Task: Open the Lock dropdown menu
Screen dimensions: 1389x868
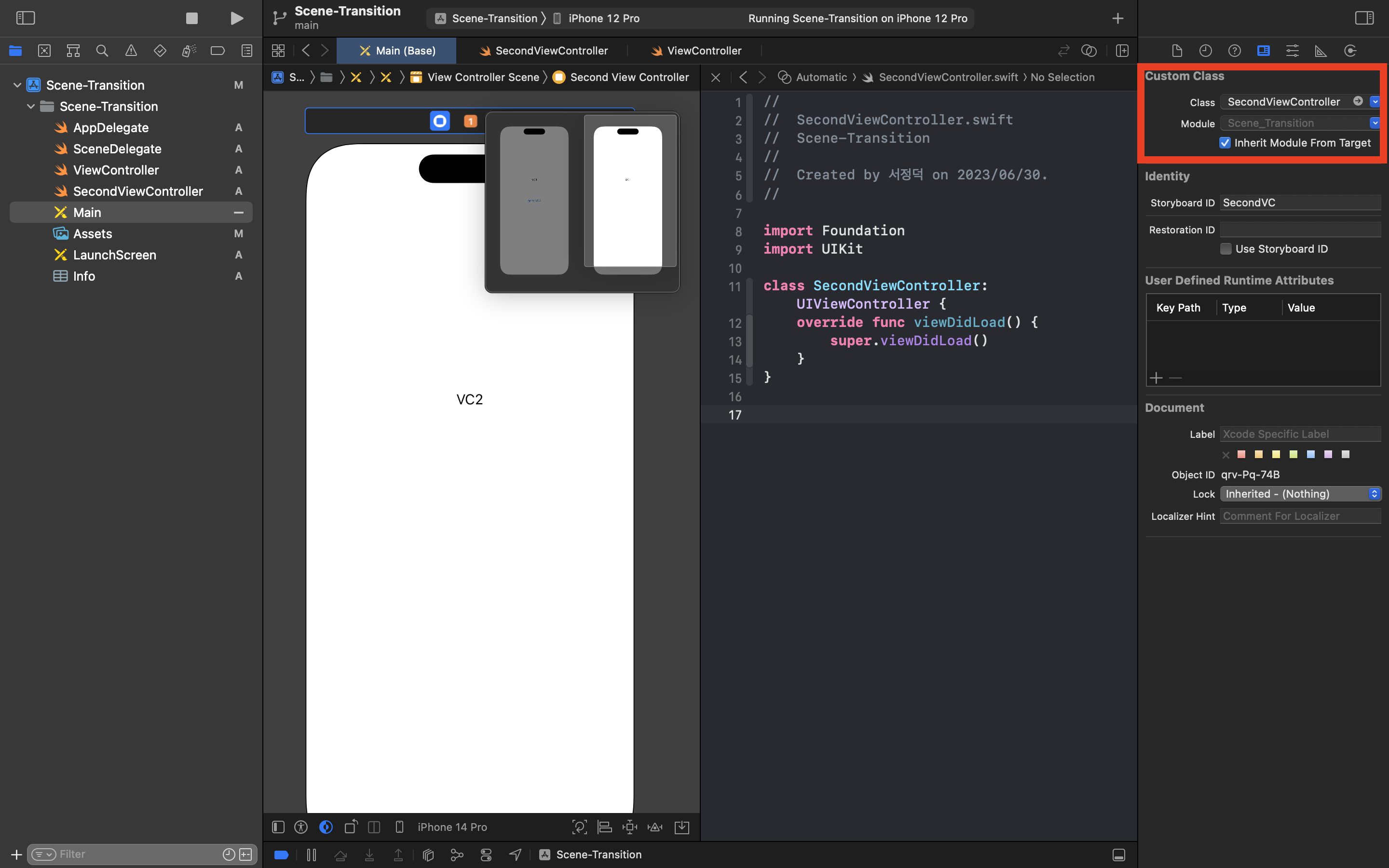Action: [1300, 494]
